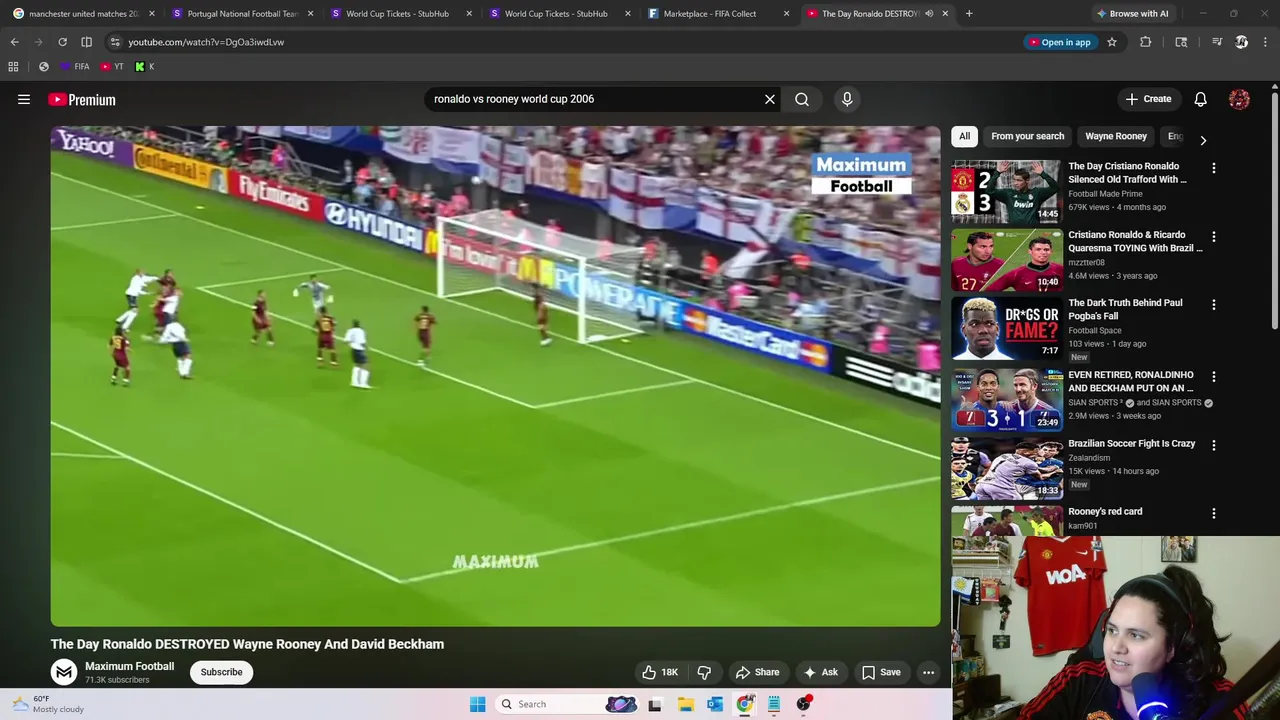Open the YouTube hamburger guide menu
This screenshot has height=720, width=1280.
(x=24, y=99)
